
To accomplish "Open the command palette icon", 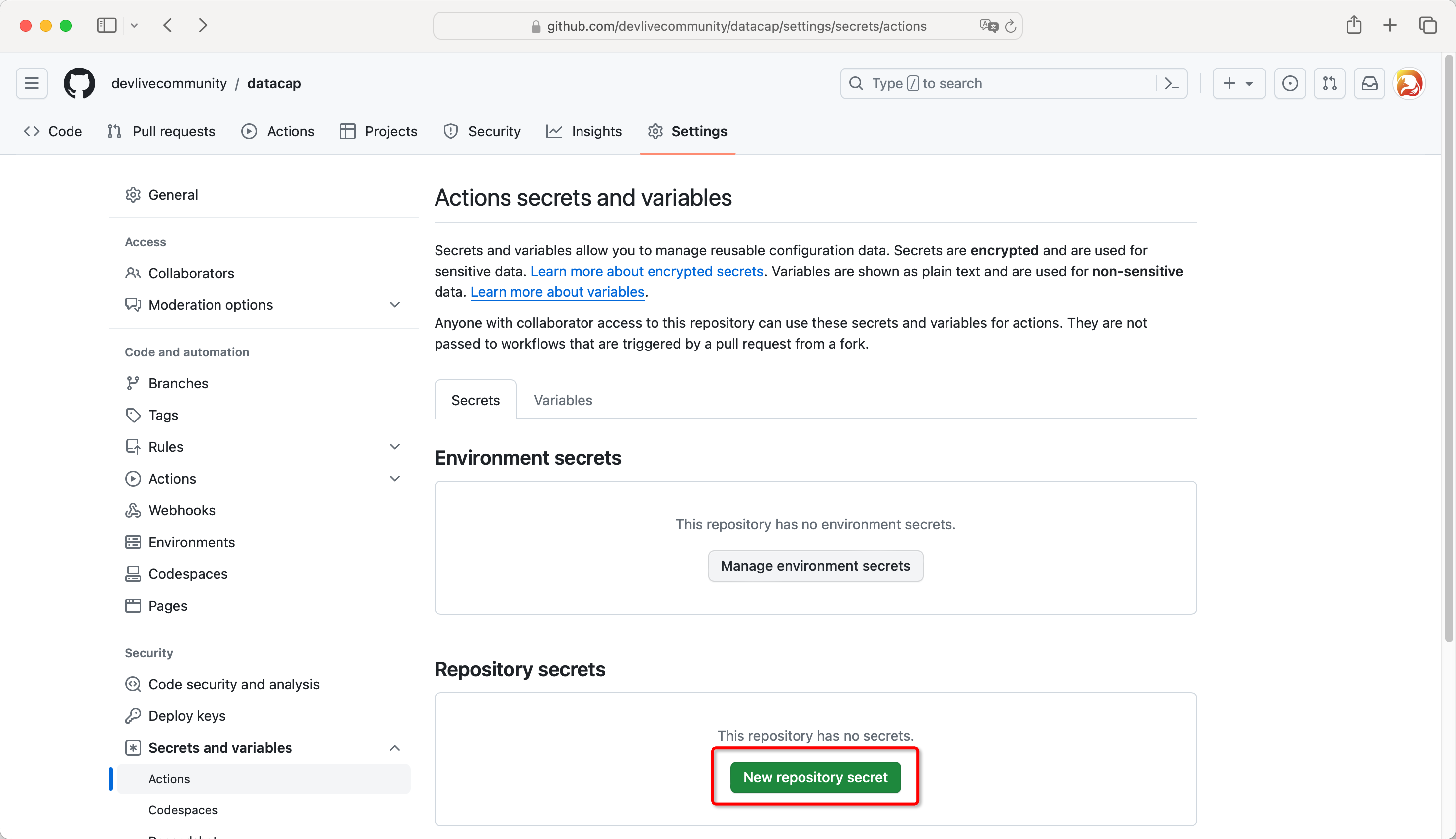I will click(x=1171, y=83).
